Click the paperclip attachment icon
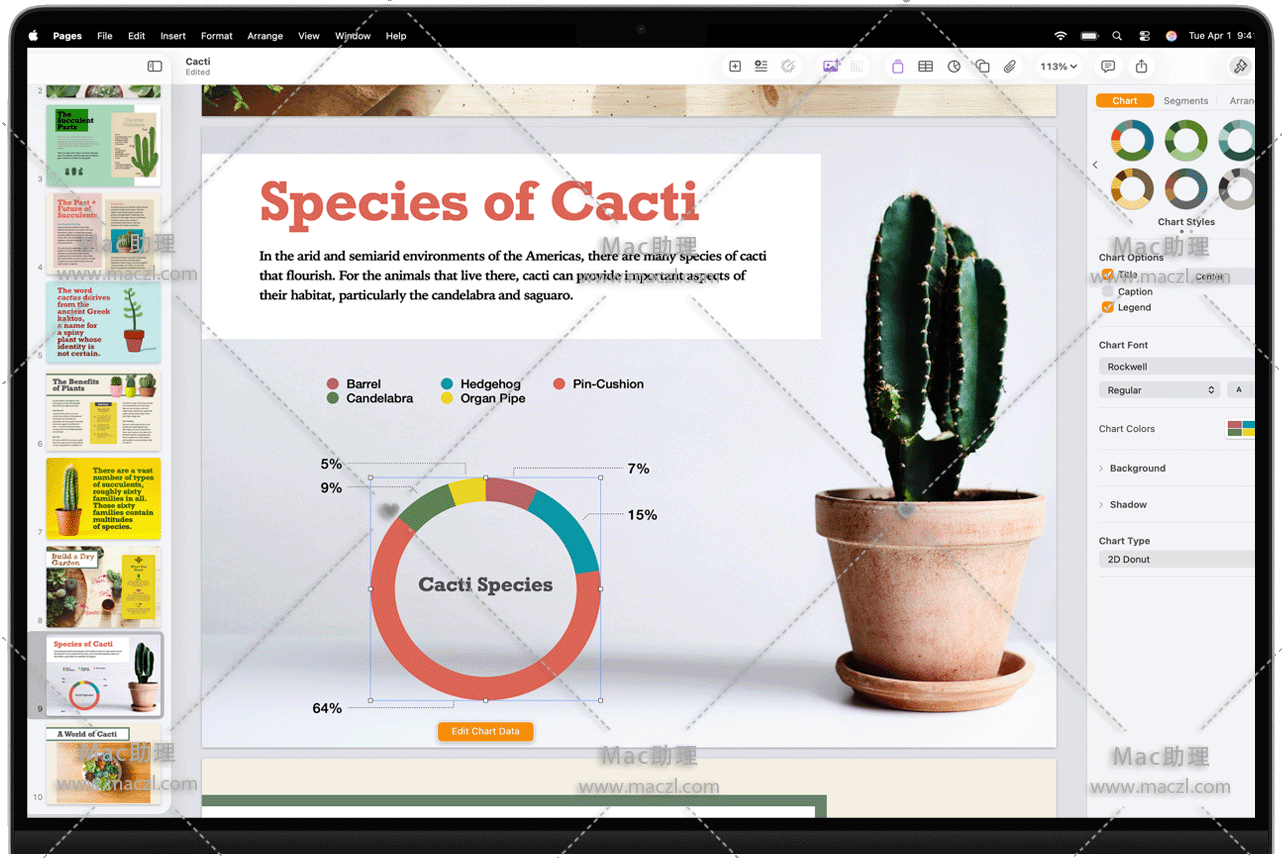The height and width of the screenshot is (858, 1282). 1010,67
